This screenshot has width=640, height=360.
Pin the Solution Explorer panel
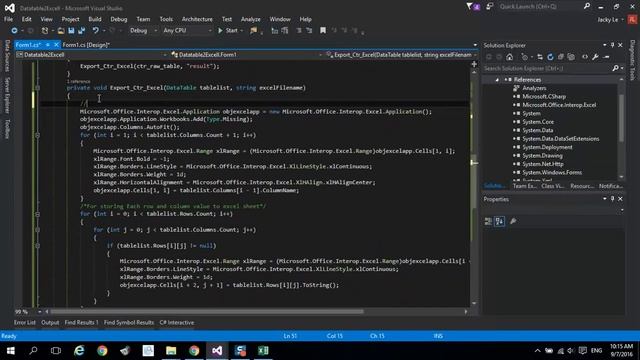tap(612, 45)
